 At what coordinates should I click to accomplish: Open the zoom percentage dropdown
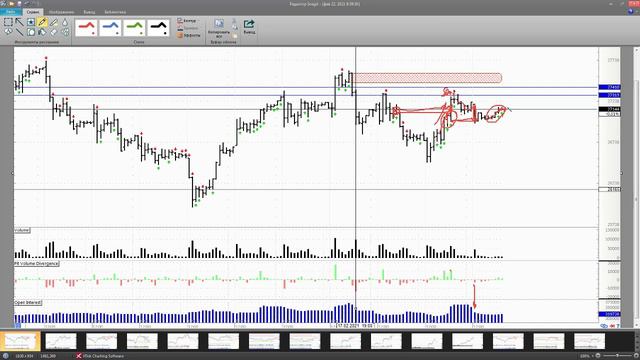pyautogui.click(x=586, y=356)
